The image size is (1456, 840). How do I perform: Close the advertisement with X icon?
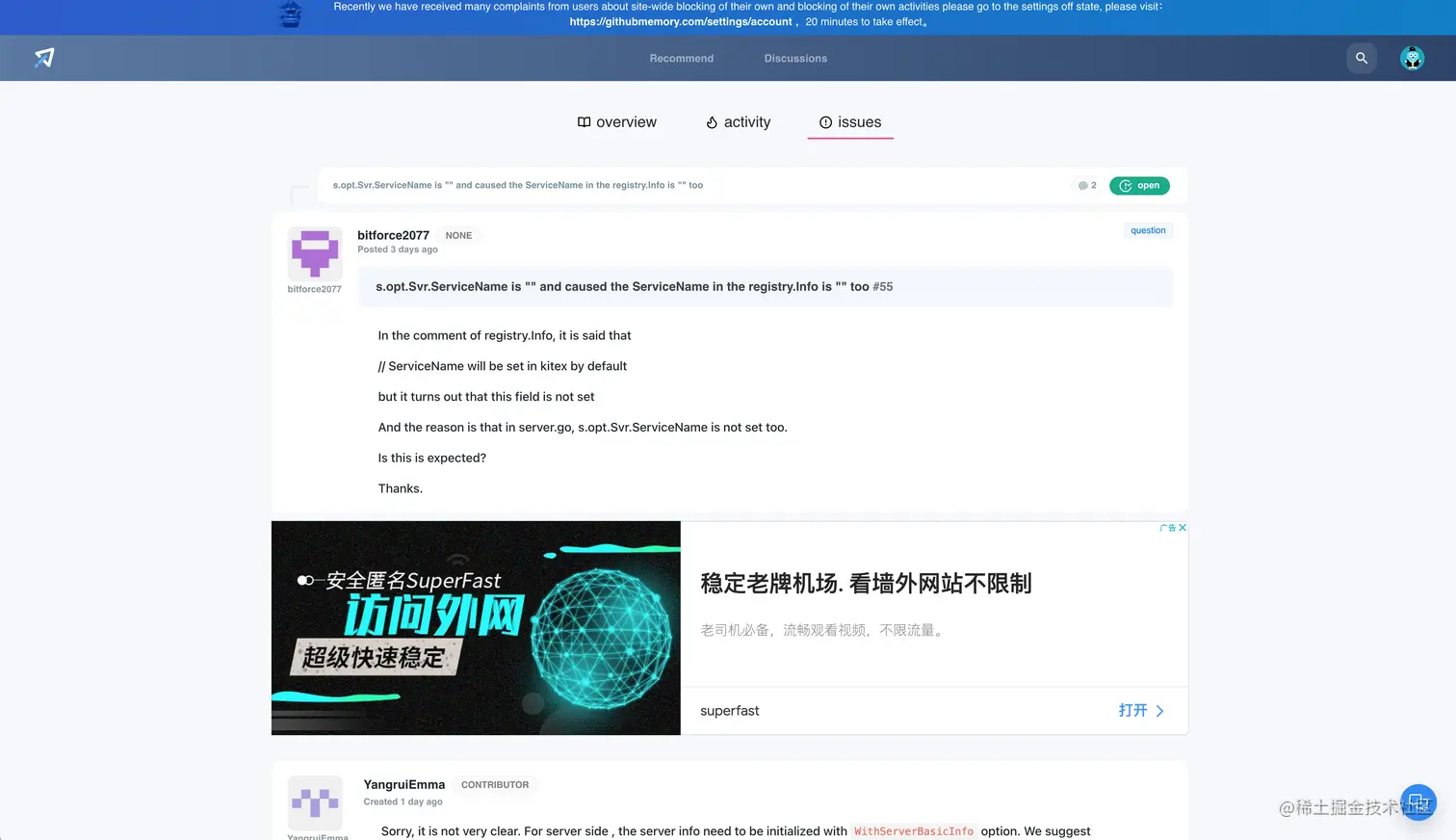1183,528
